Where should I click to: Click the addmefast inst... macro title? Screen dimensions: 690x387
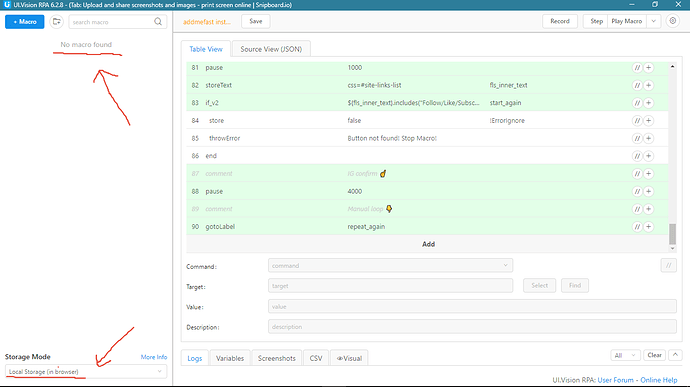207,22
